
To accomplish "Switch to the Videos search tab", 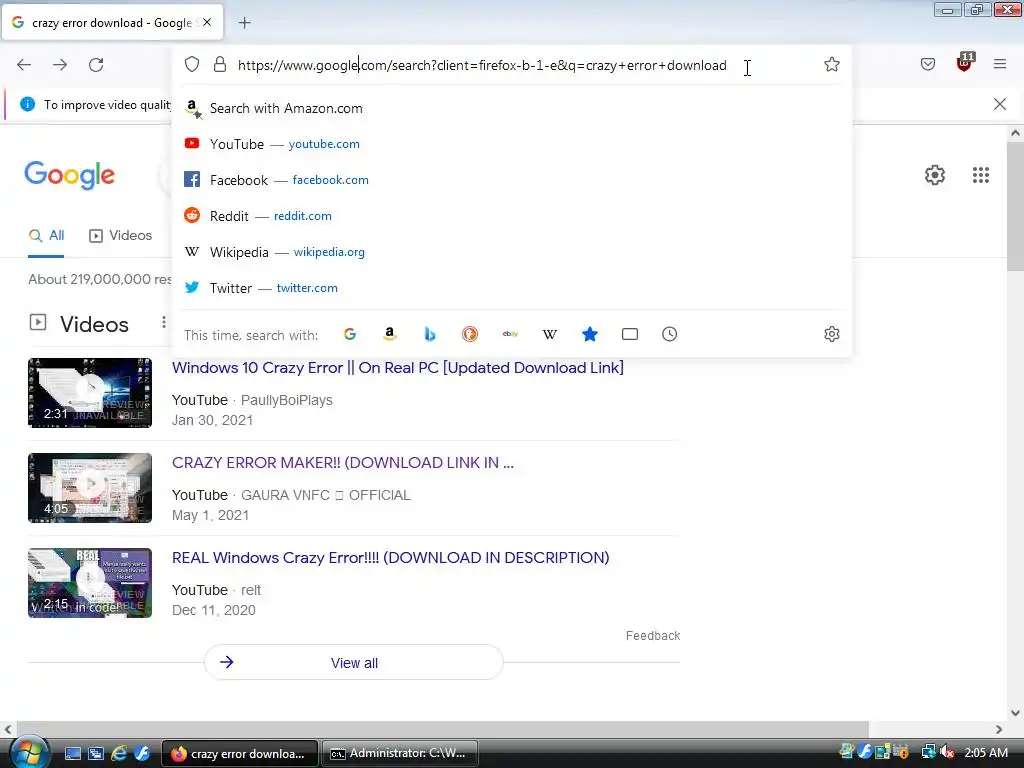I will click(120, 236).
